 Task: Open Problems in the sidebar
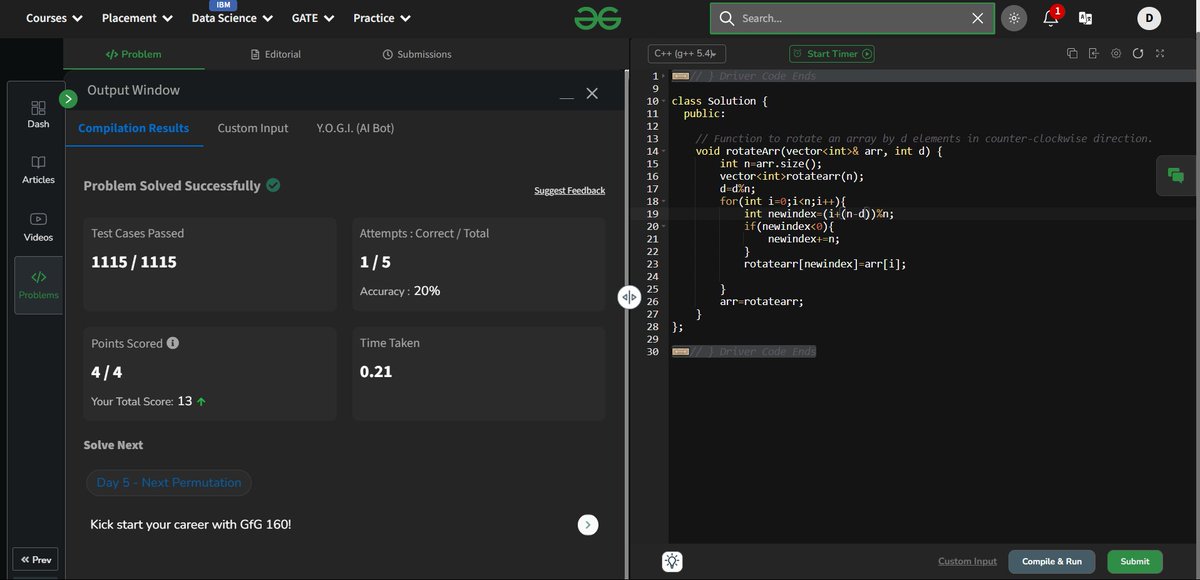tap(38, 285)
